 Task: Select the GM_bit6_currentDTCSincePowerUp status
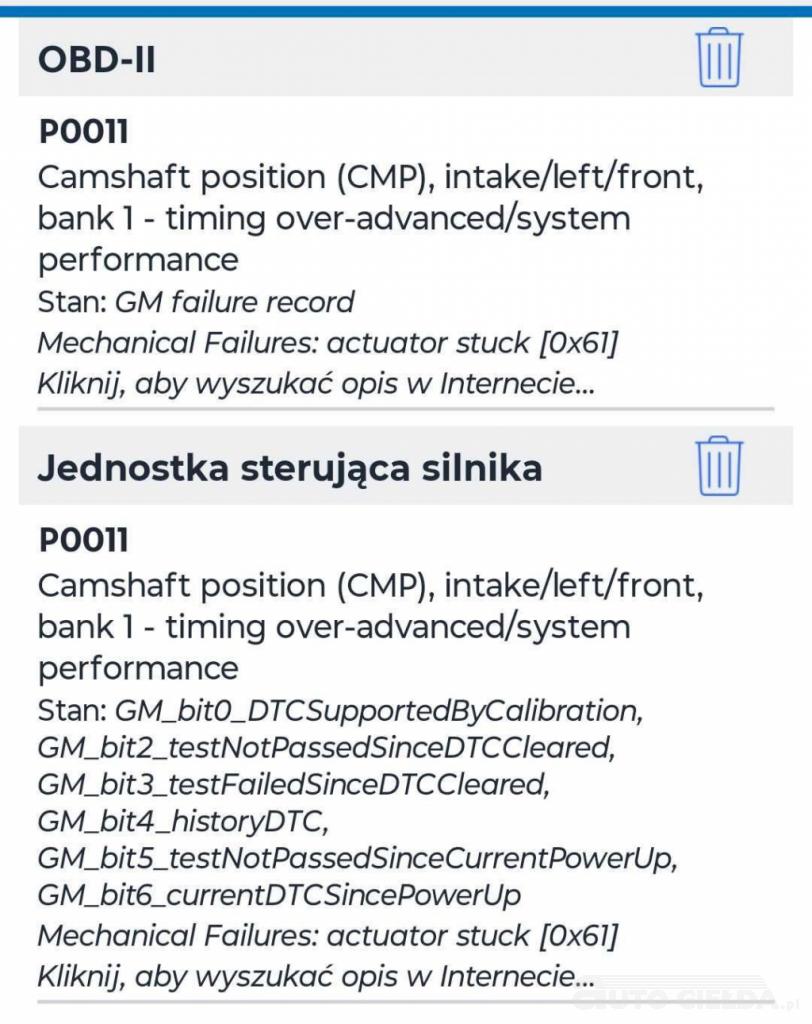pos(279,895)
